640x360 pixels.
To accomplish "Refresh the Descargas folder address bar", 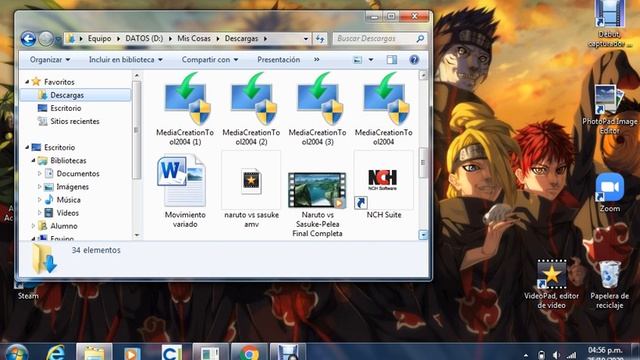I will point(320,39).
